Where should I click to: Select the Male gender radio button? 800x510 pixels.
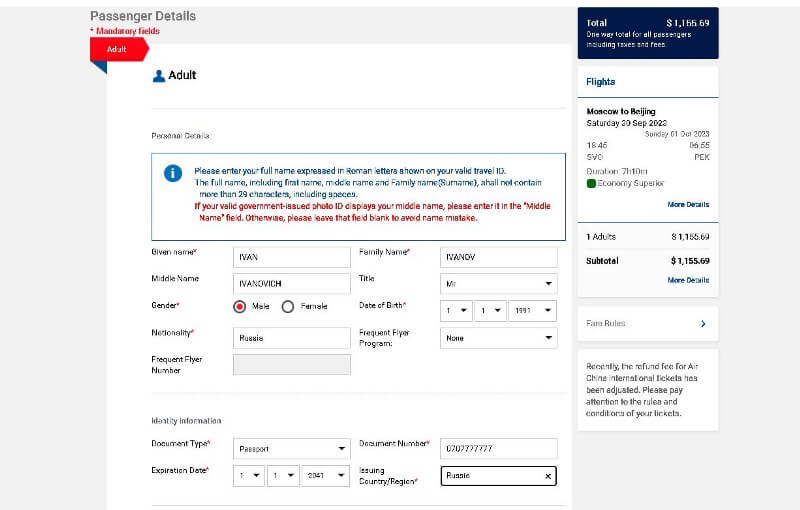click(x=239, y=307)
